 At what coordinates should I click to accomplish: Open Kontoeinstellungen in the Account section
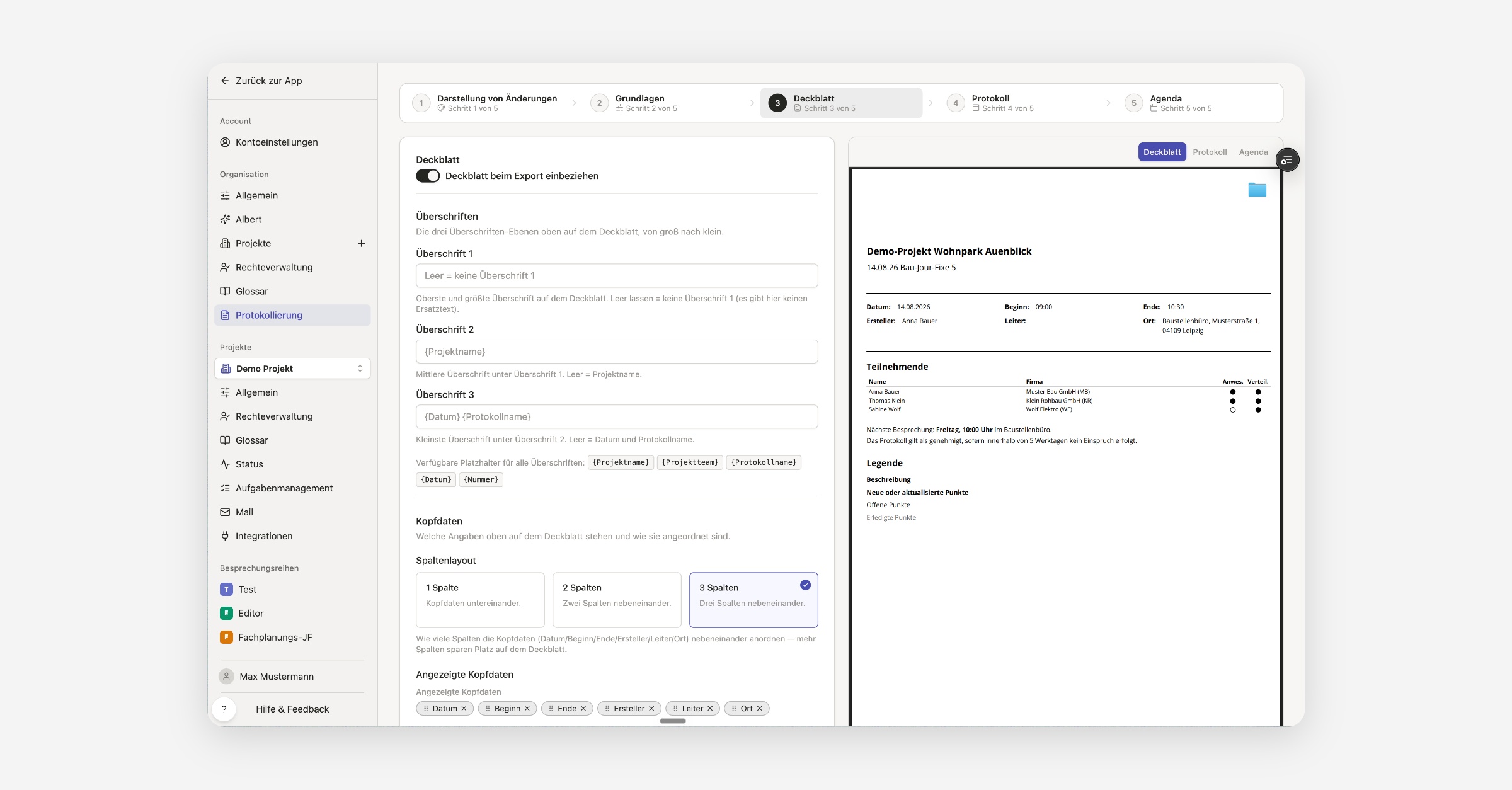pos(292,142)
